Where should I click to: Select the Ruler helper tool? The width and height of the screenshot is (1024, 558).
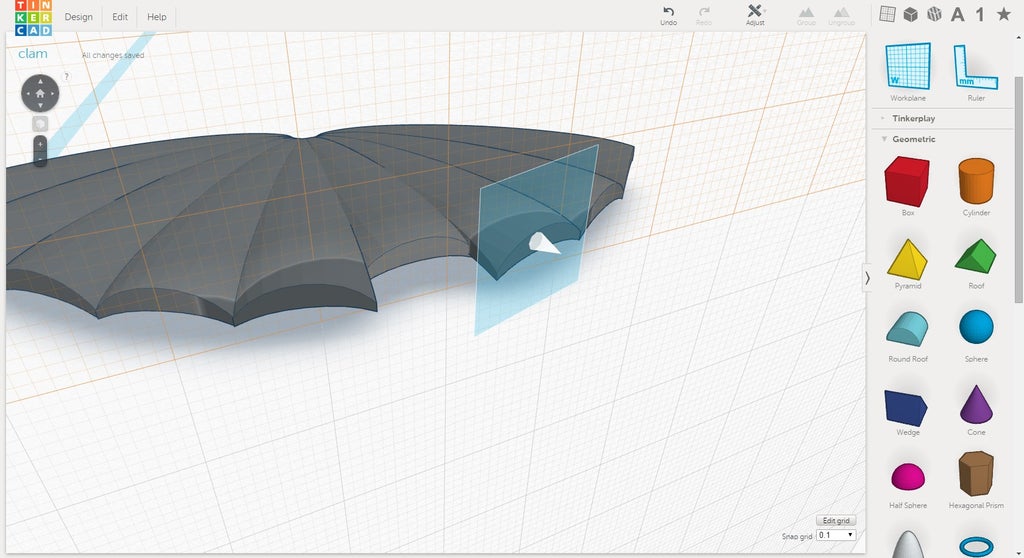(x=976, y=71)
